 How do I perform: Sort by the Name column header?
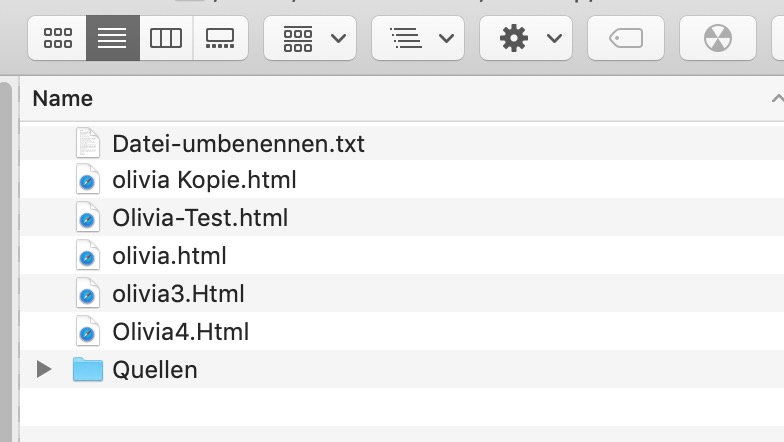pos(63,98)
